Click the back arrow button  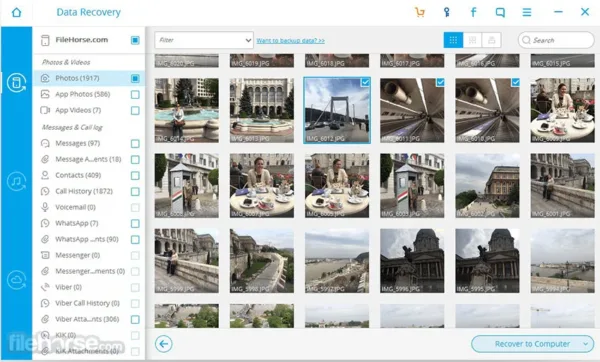[164, 344]
